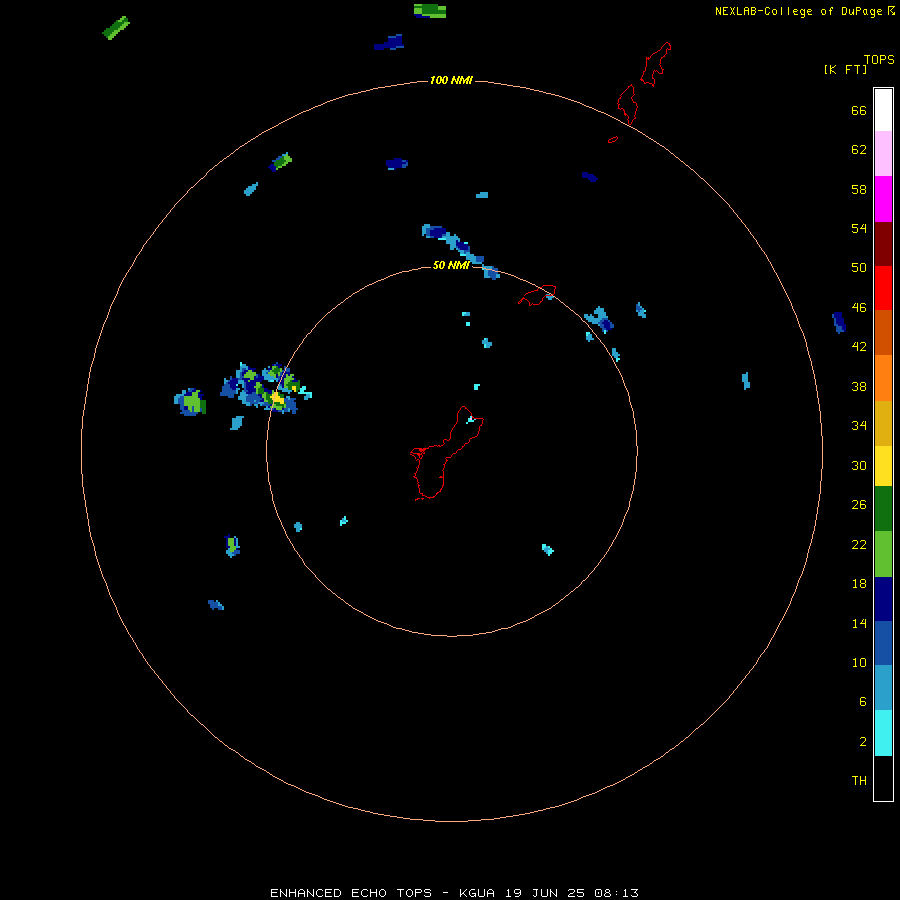Click the light pink swatch at the 62 level

click(x=883, y=153)
